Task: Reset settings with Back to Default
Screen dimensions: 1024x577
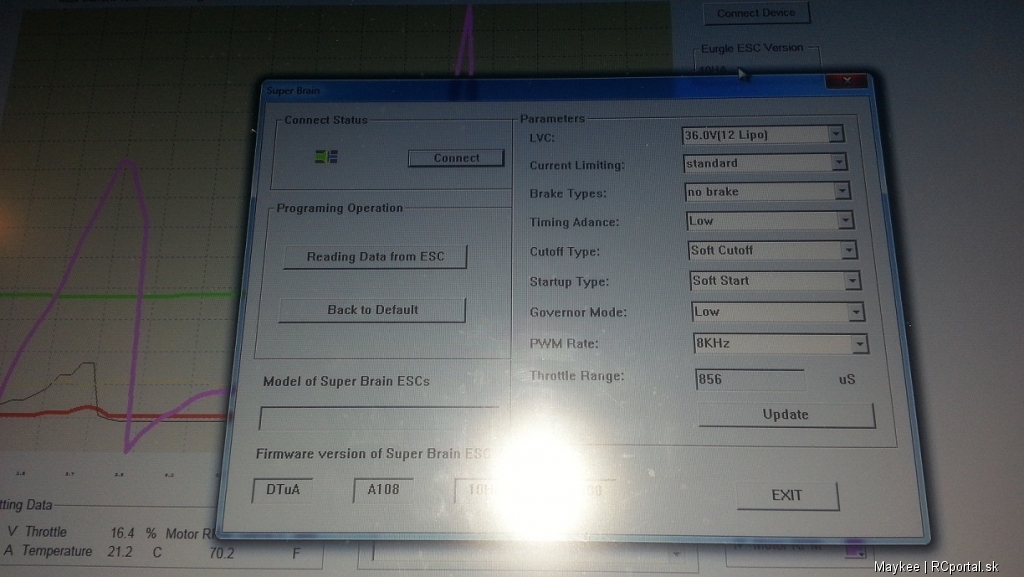Action: pos(372,310)
